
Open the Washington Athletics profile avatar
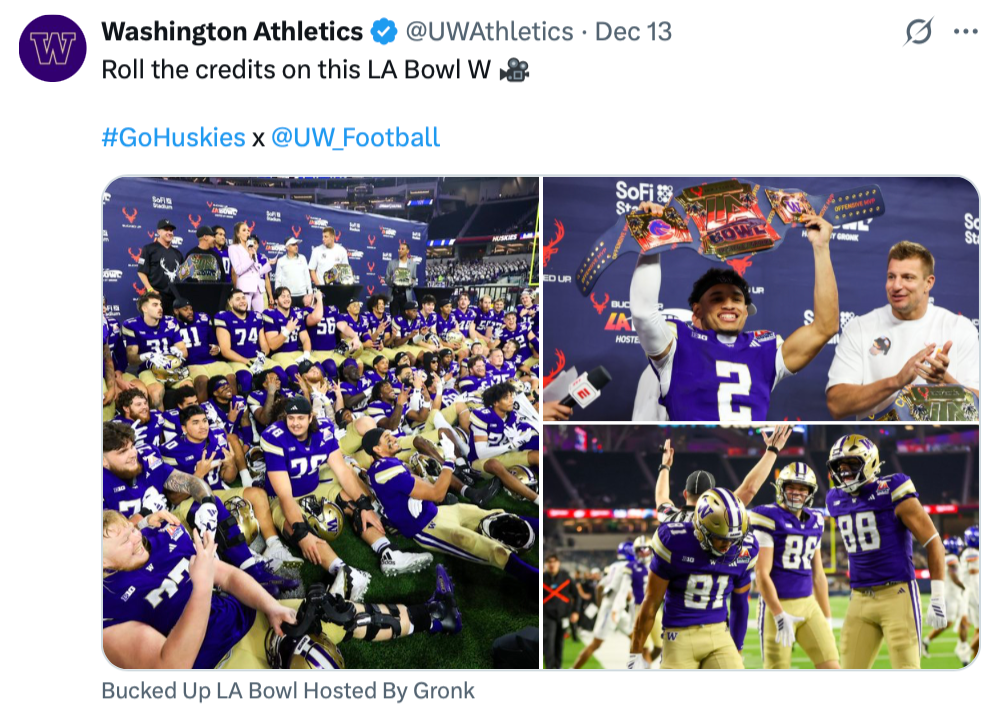(52, 48)
